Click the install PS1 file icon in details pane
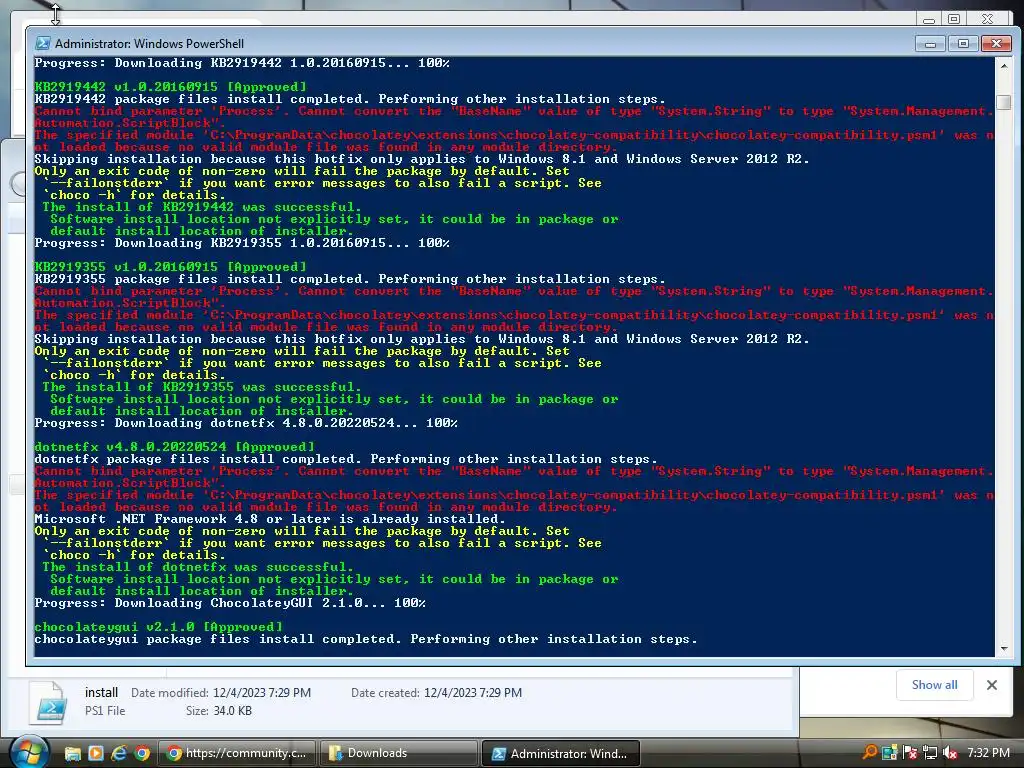This screenshot has width=1024, height=768. coord(49,703)
